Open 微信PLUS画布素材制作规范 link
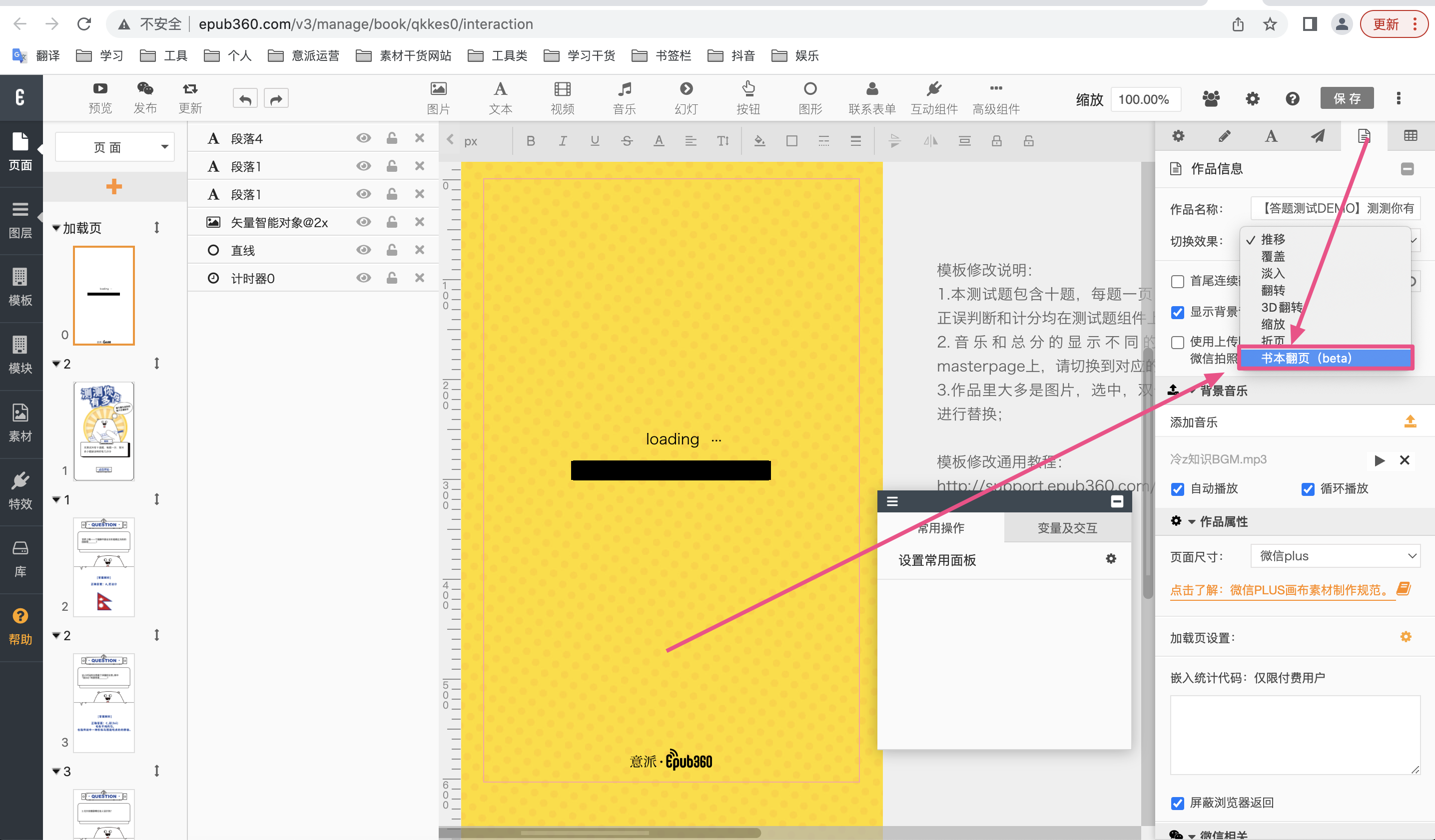This screenshot has width=1435, height=840. click(1282, 590)
